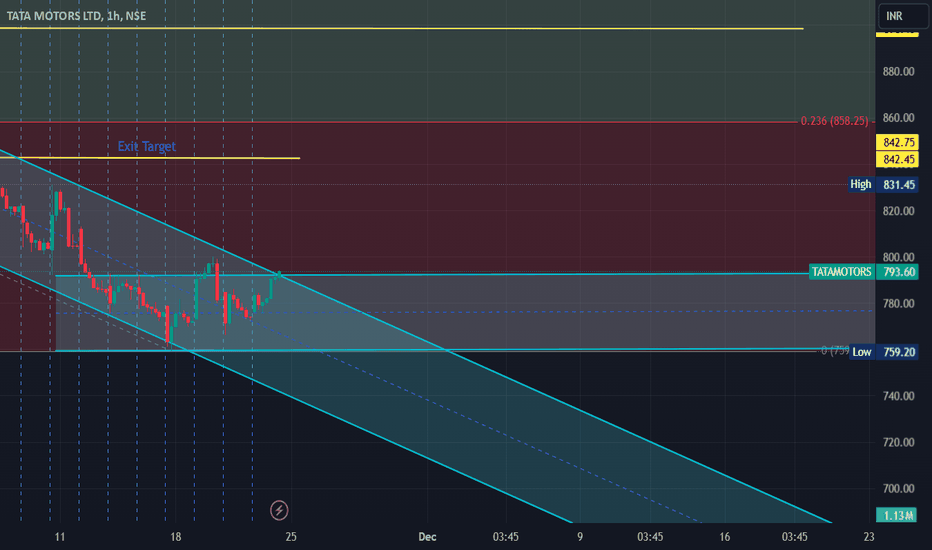
Task: Click the TATAMOTORS price tag
Action: coord(842,272)
